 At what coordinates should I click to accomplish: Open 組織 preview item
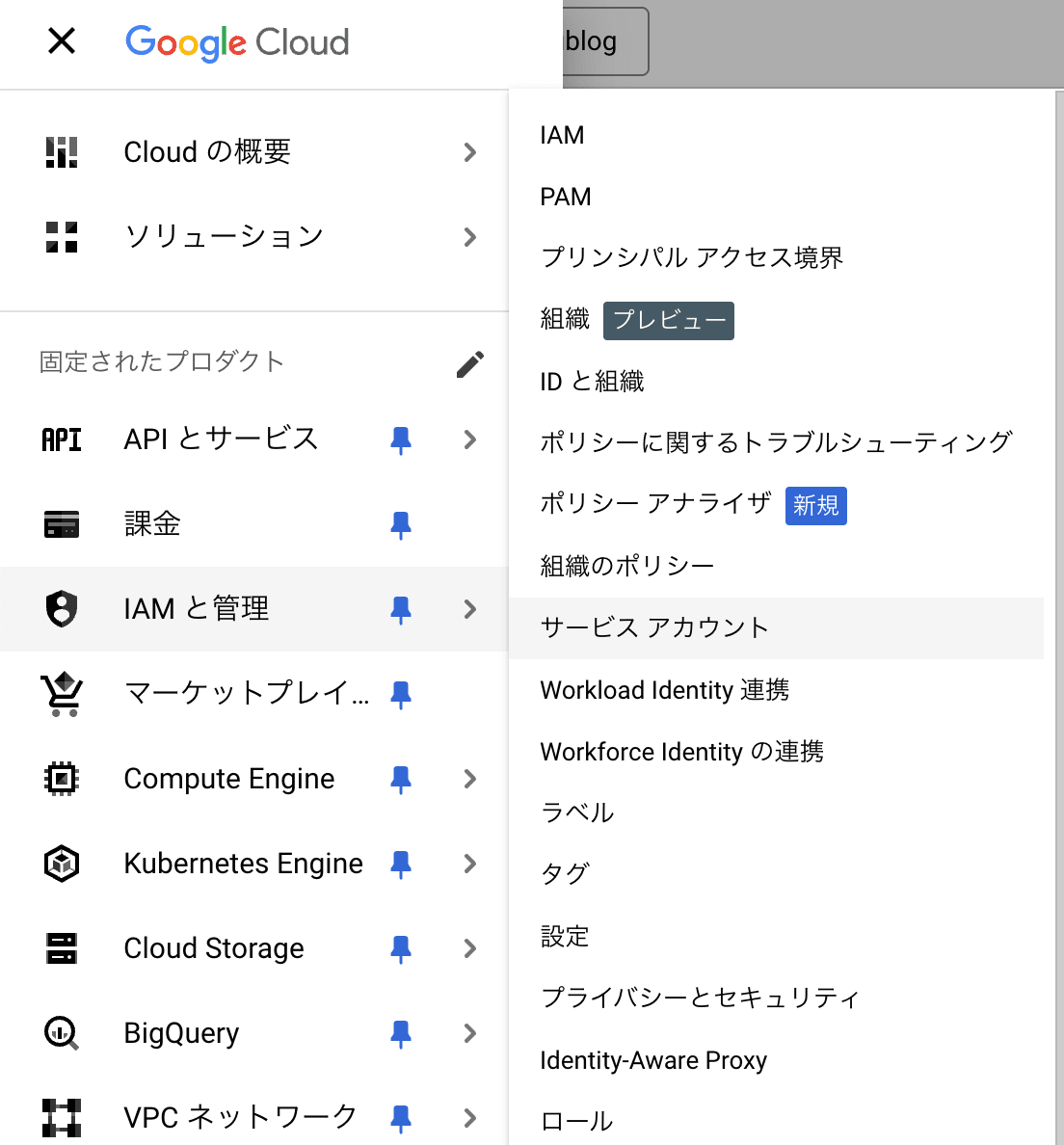click(x=776, y=319)
